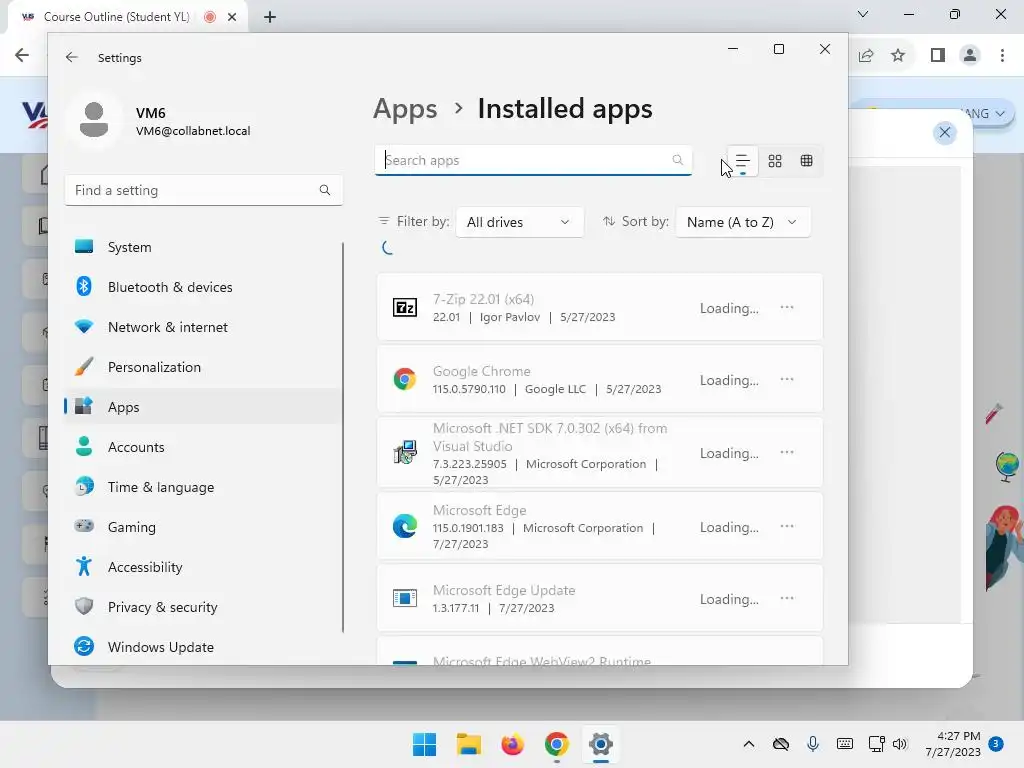Switch installed apps to list view

tap(743, 161)
